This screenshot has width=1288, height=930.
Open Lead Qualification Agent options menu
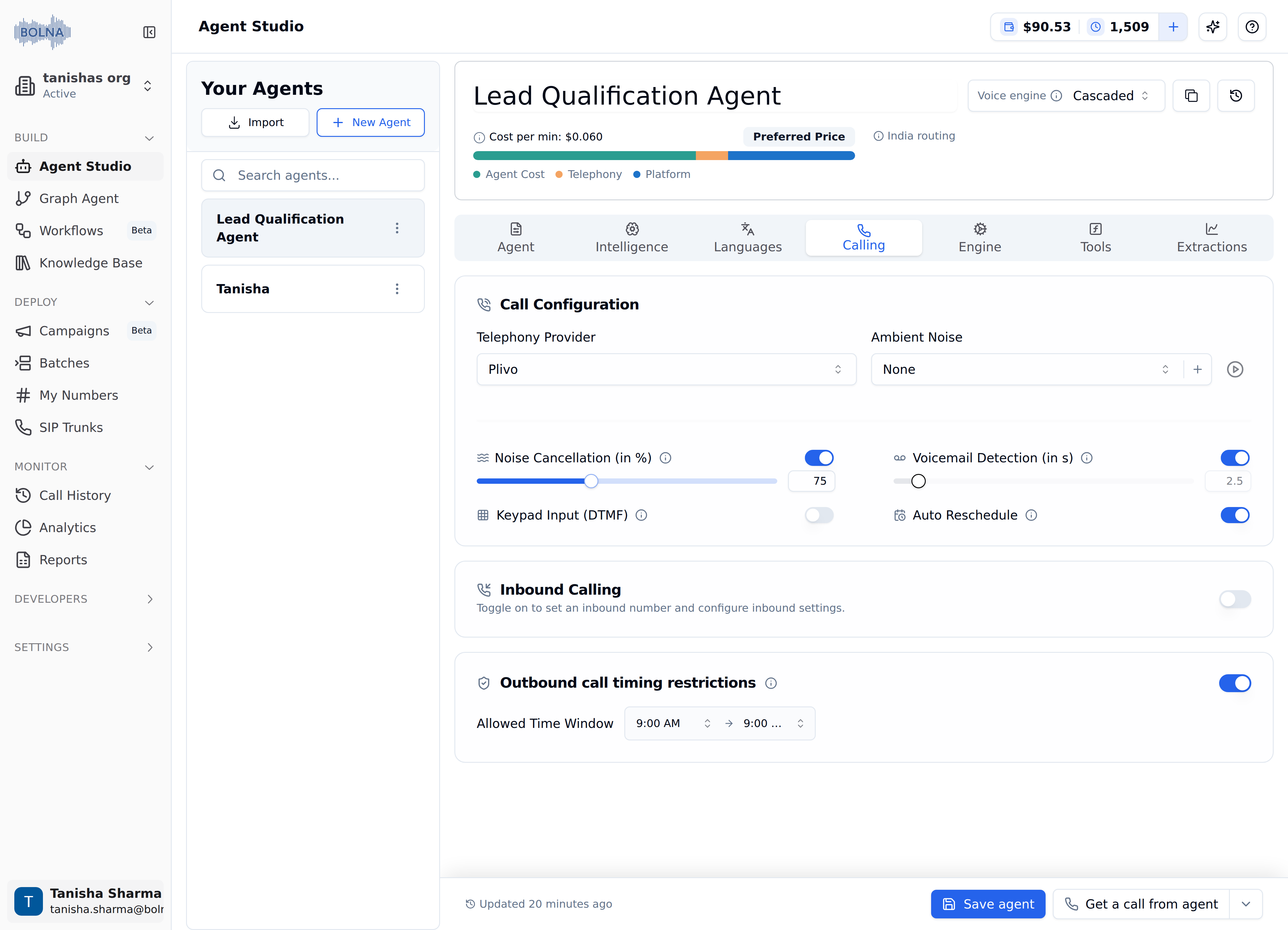pyautogui.click(x=397, y=228)
